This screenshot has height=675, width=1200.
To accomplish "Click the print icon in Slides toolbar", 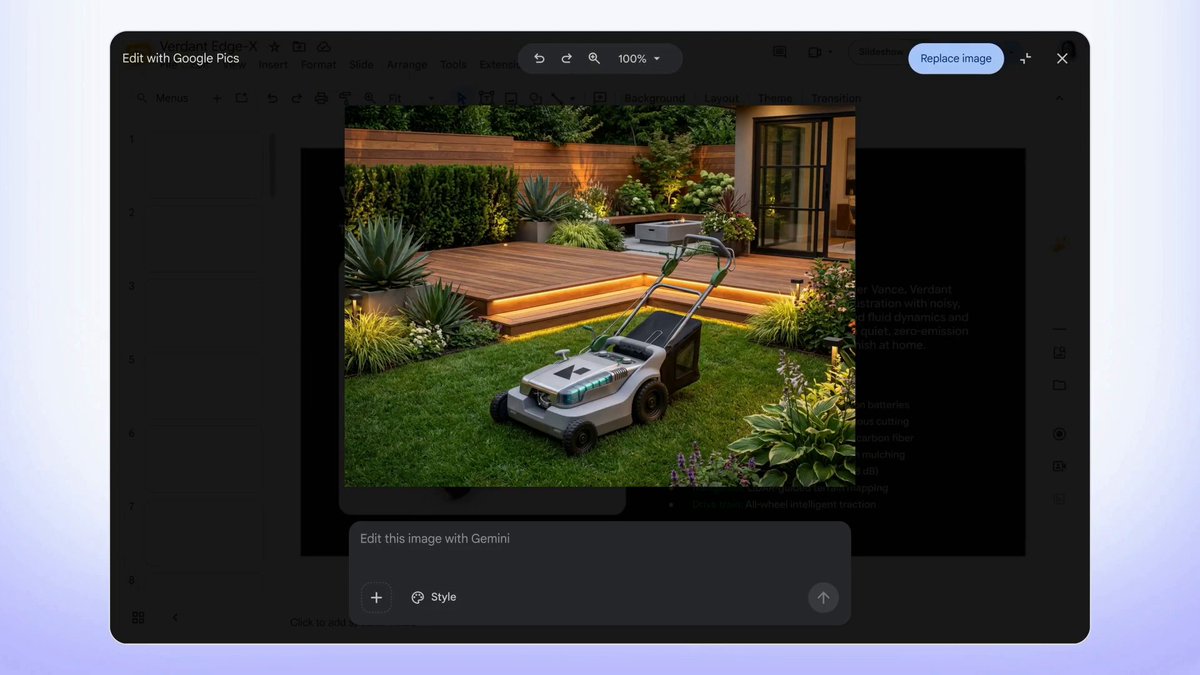I will pos(321,98).
